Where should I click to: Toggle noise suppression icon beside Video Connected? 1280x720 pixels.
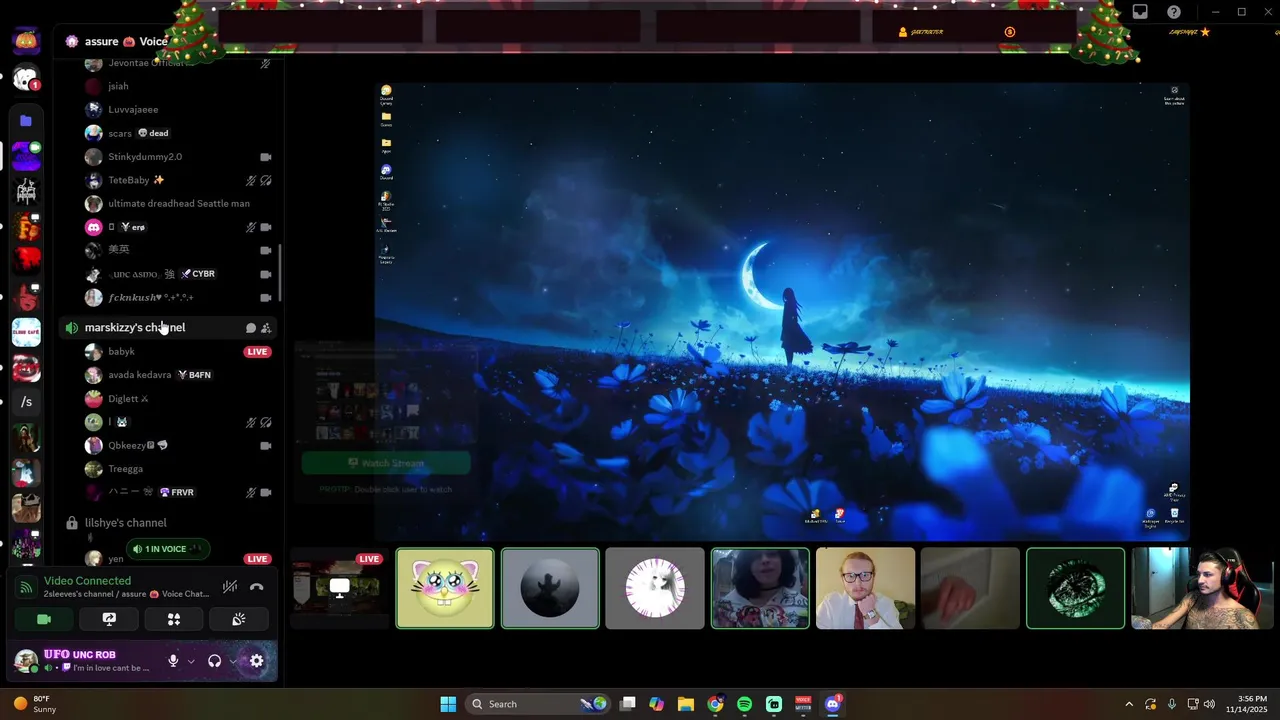click(x=230, y=587)
